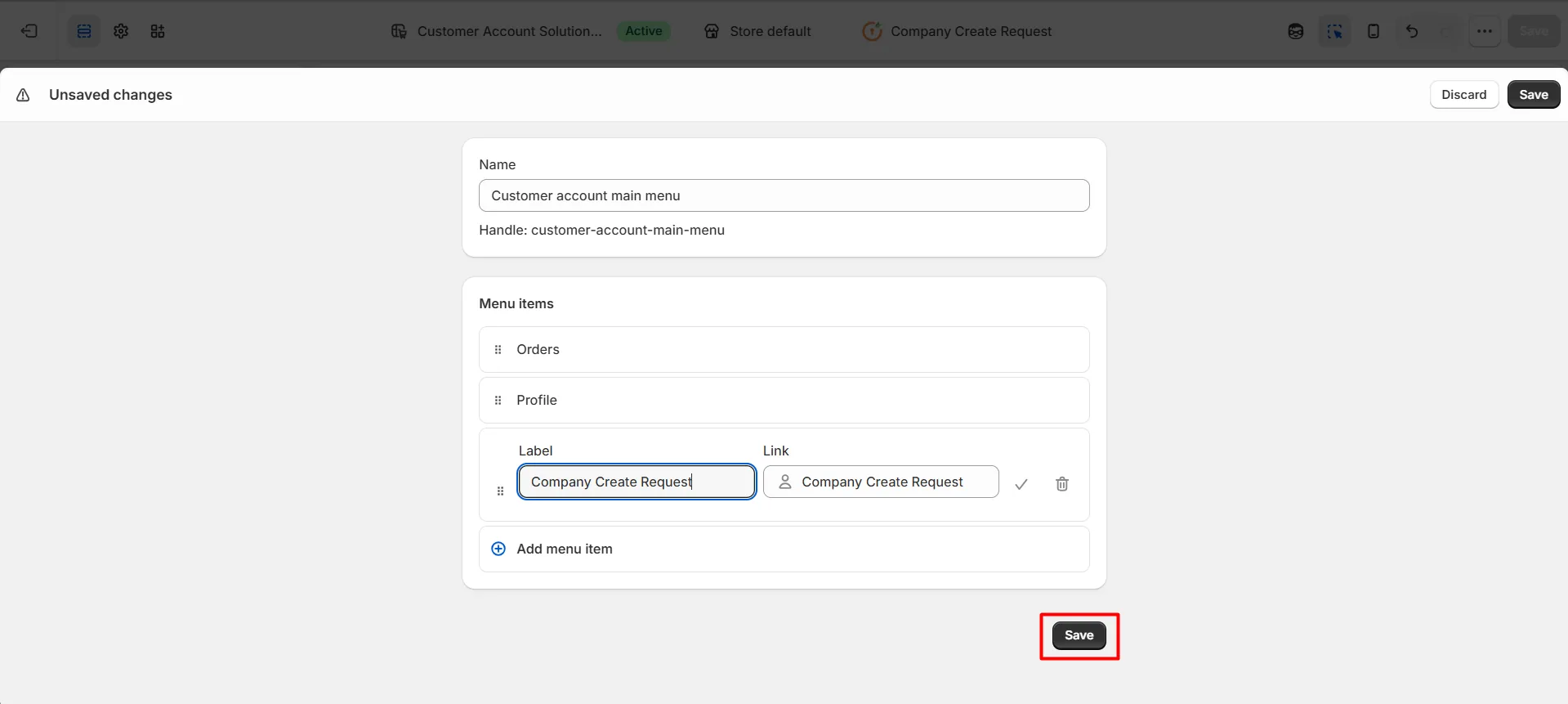Image resolution: width=1568 pixels, height=704 pixels.
Task: Click drag handle icon beside Orders
Action: (x=498, y=349)
